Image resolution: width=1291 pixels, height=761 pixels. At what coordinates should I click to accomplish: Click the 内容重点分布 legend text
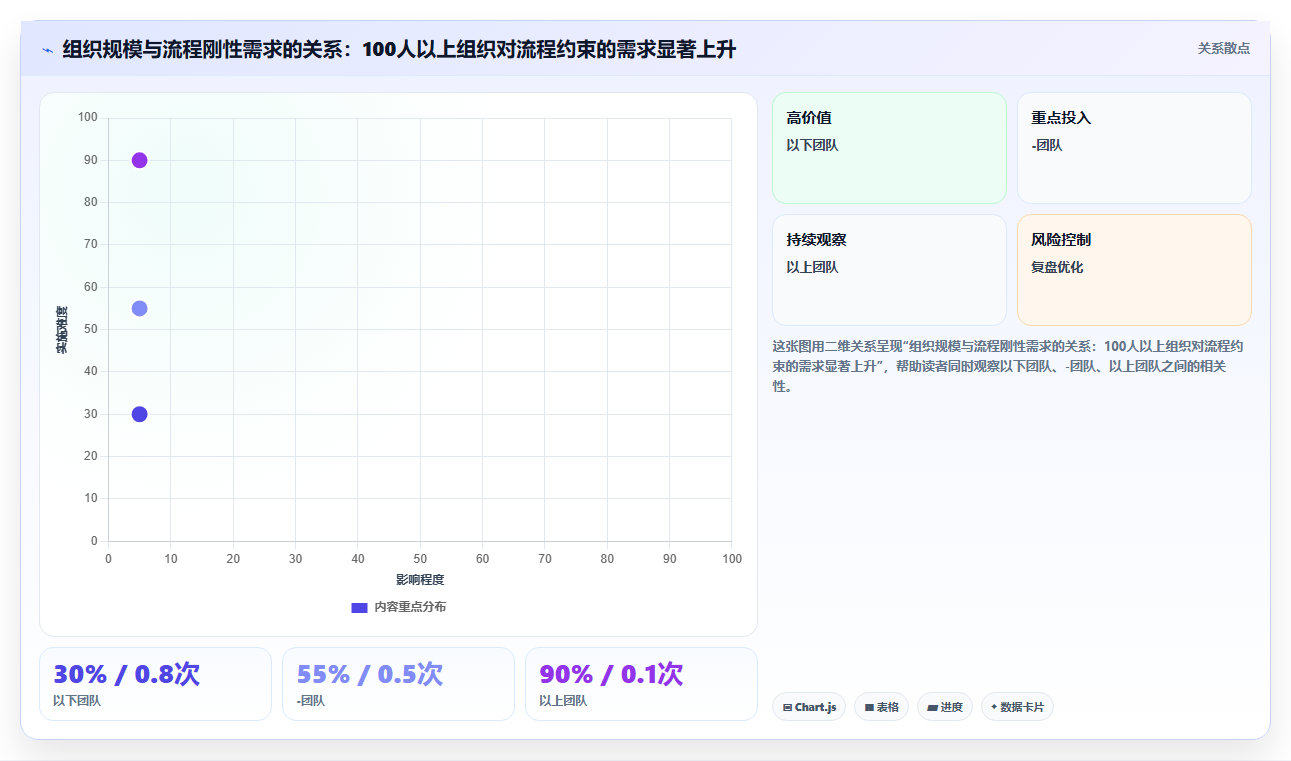click(410, 607)
